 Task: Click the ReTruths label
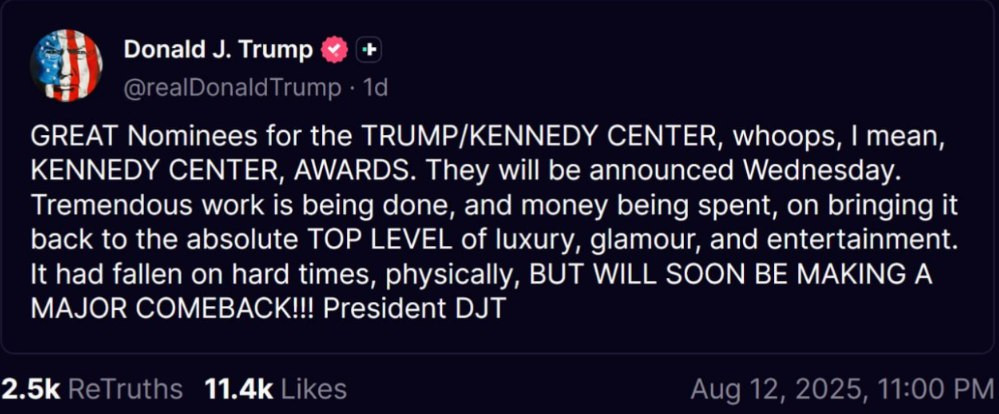coord(125,389)
